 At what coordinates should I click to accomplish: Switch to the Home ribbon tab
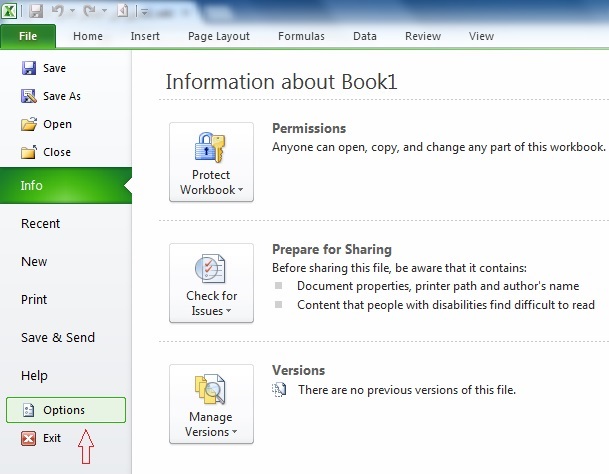88,36
